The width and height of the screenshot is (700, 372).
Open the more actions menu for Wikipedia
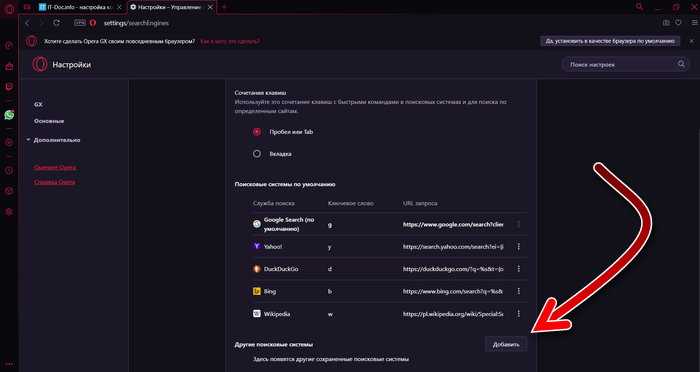coord(518,314)
